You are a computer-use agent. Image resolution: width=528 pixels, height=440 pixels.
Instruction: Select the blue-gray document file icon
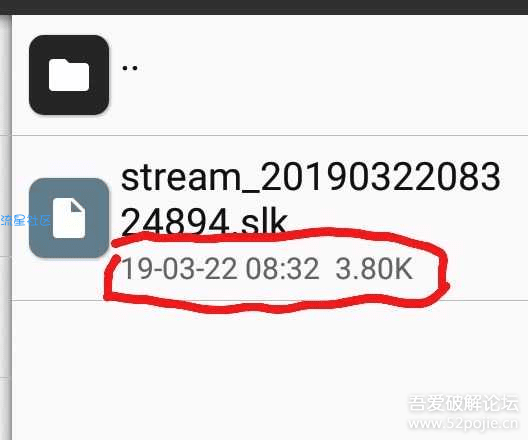(69, 218)
